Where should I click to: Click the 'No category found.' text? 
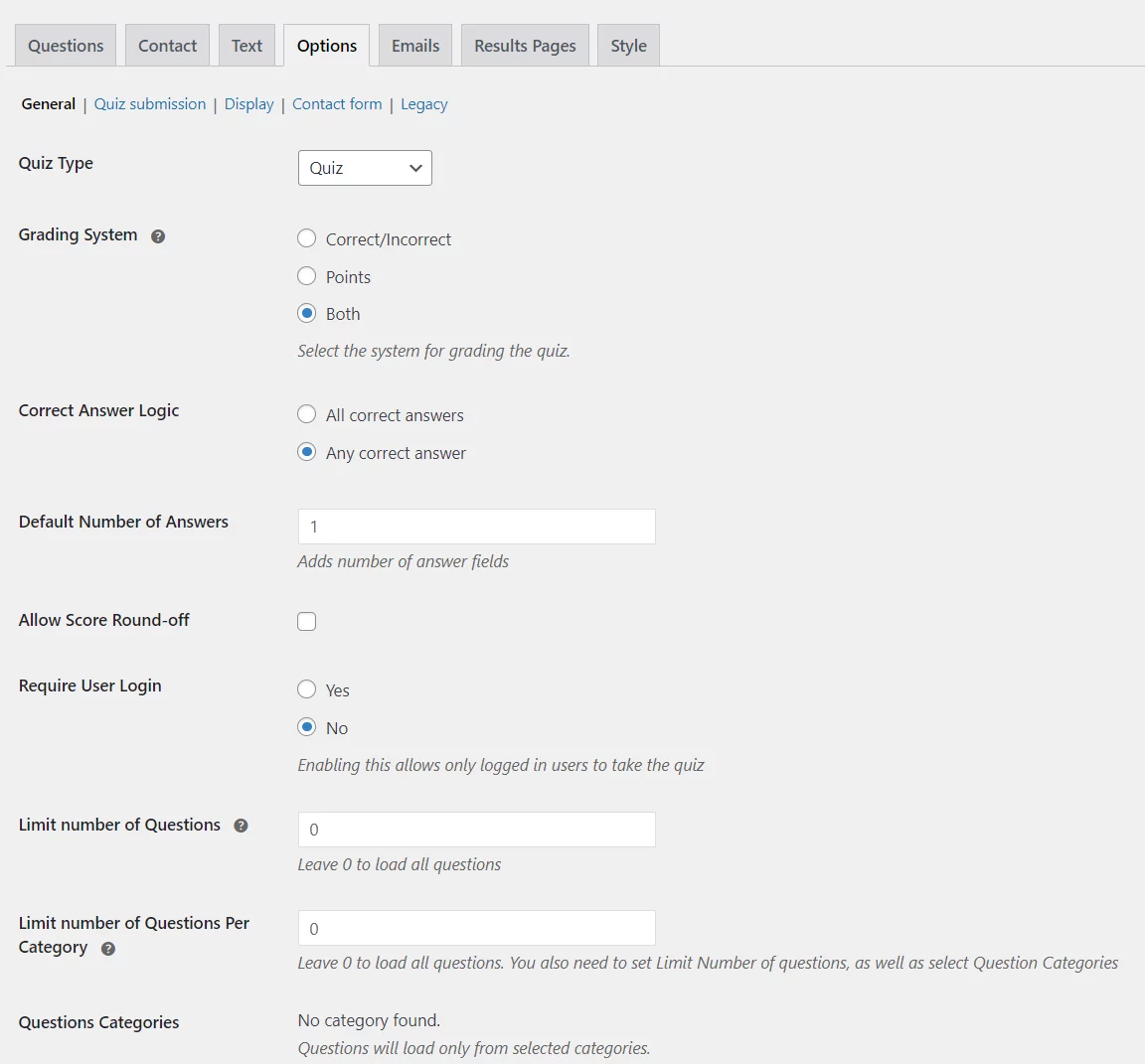coord(369,1020)
